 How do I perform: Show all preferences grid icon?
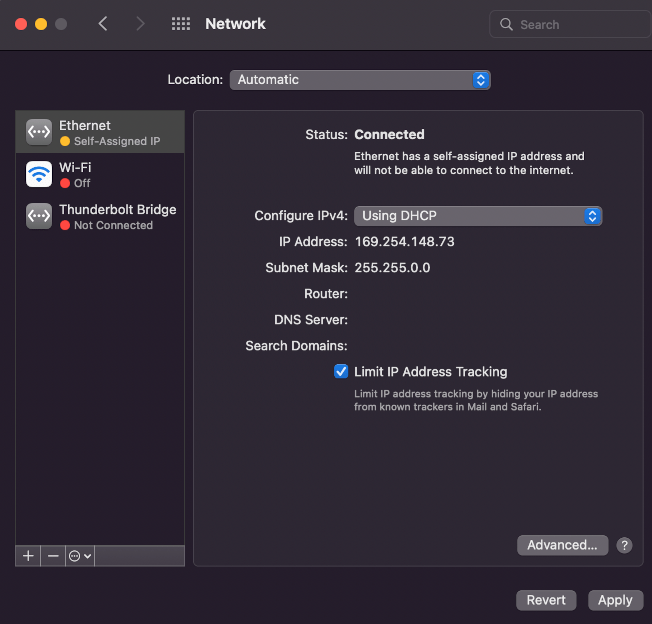(x=181, y=24)
